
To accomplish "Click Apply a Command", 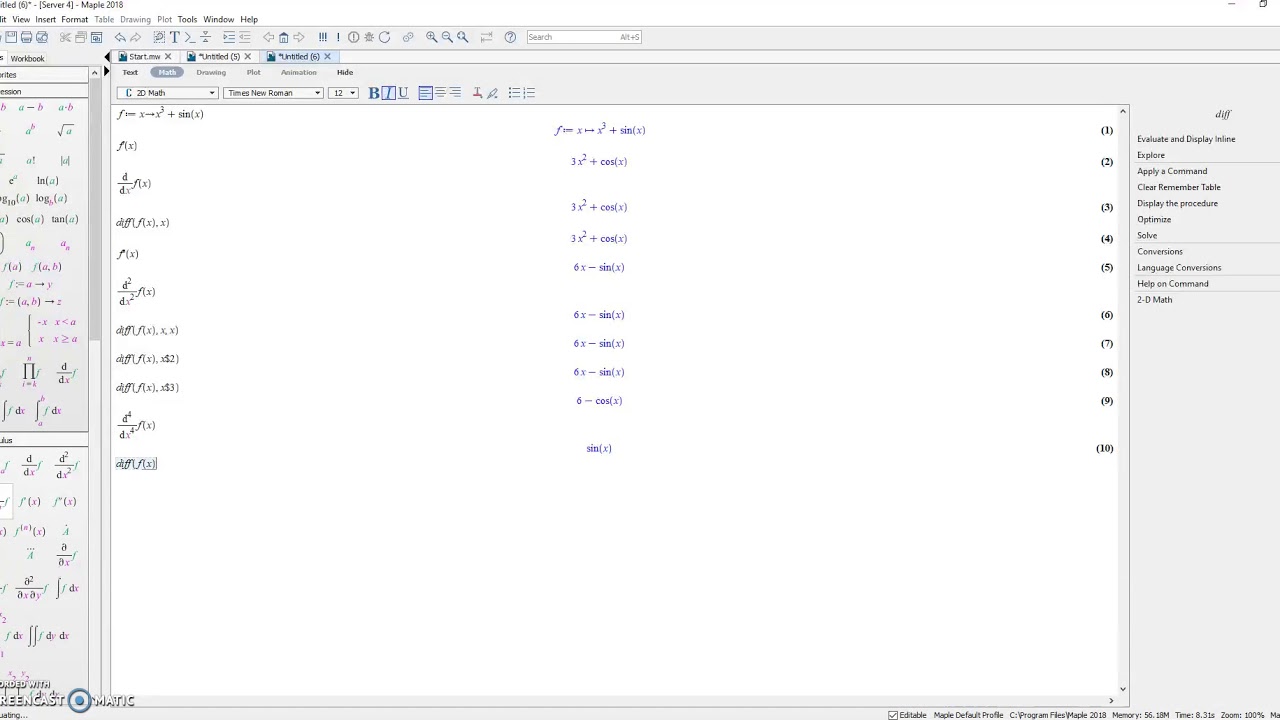I will (x=1172, y=171).
